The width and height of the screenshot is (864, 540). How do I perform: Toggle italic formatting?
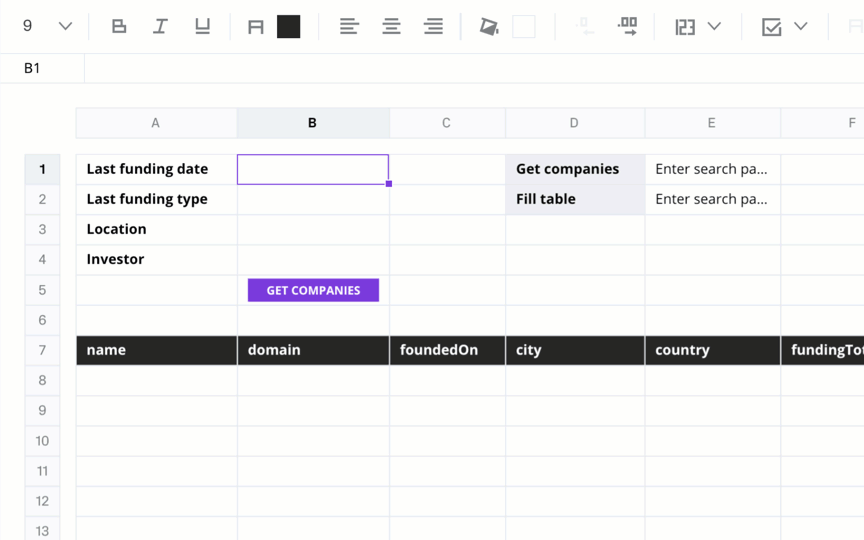(x=160, y=26)
